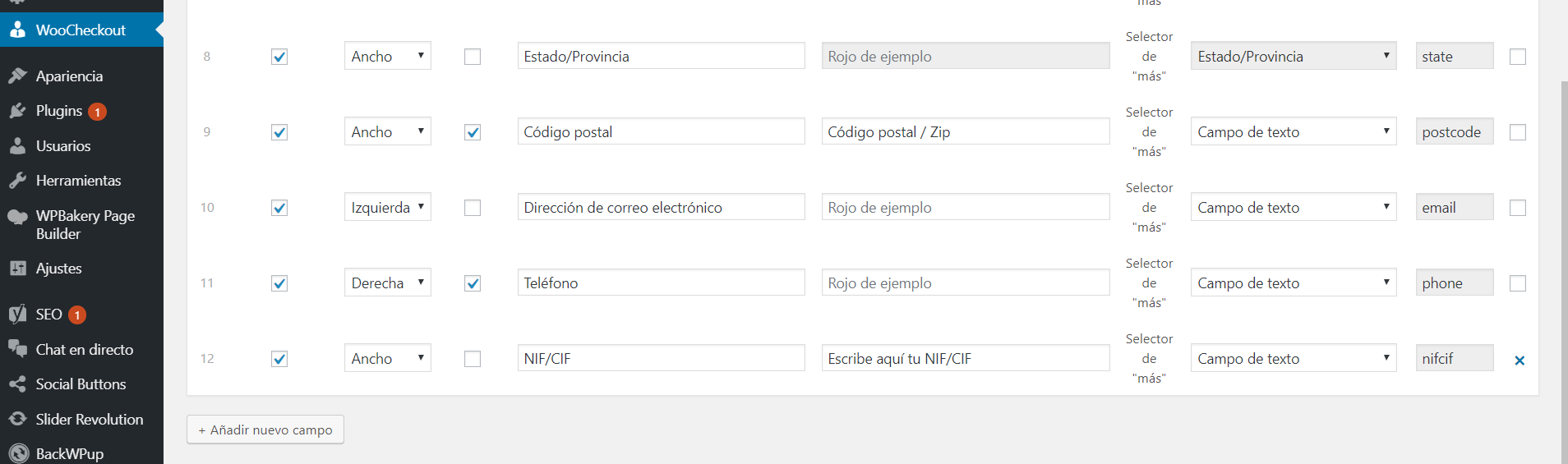This screenshot has height=464, width=1568.
Task: Click the Añadir nuevo campo button
Action: (x=265, y=430)
